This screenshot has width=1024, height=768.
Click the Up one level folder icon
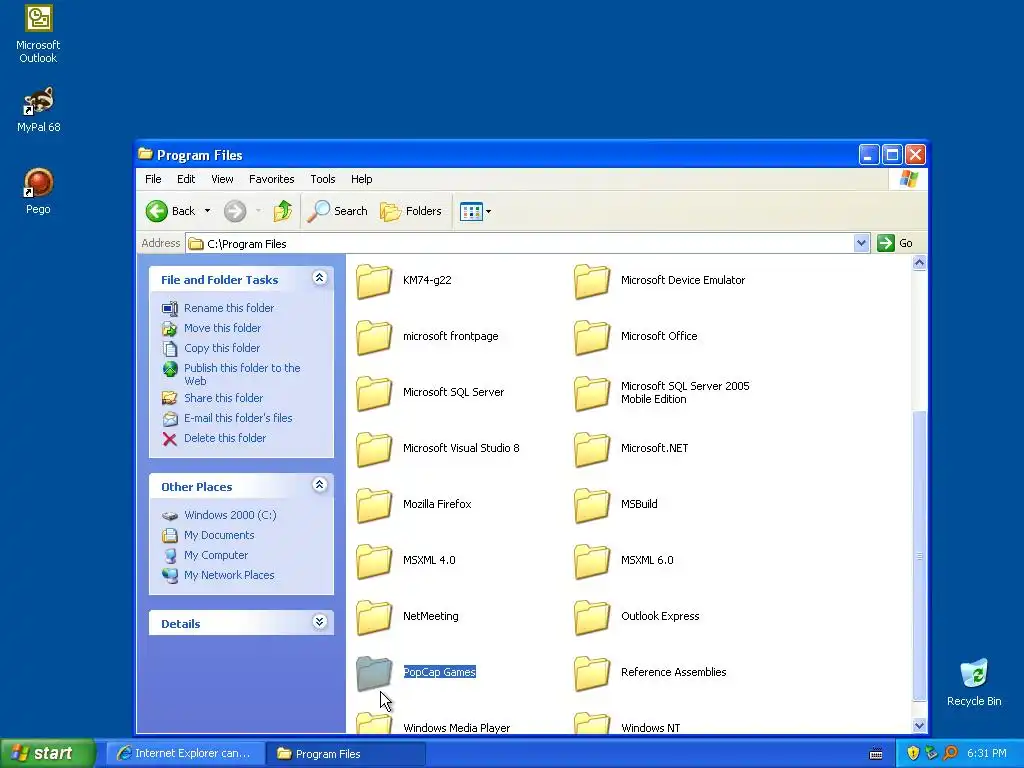pyautogui.click(x=282, y=211)
